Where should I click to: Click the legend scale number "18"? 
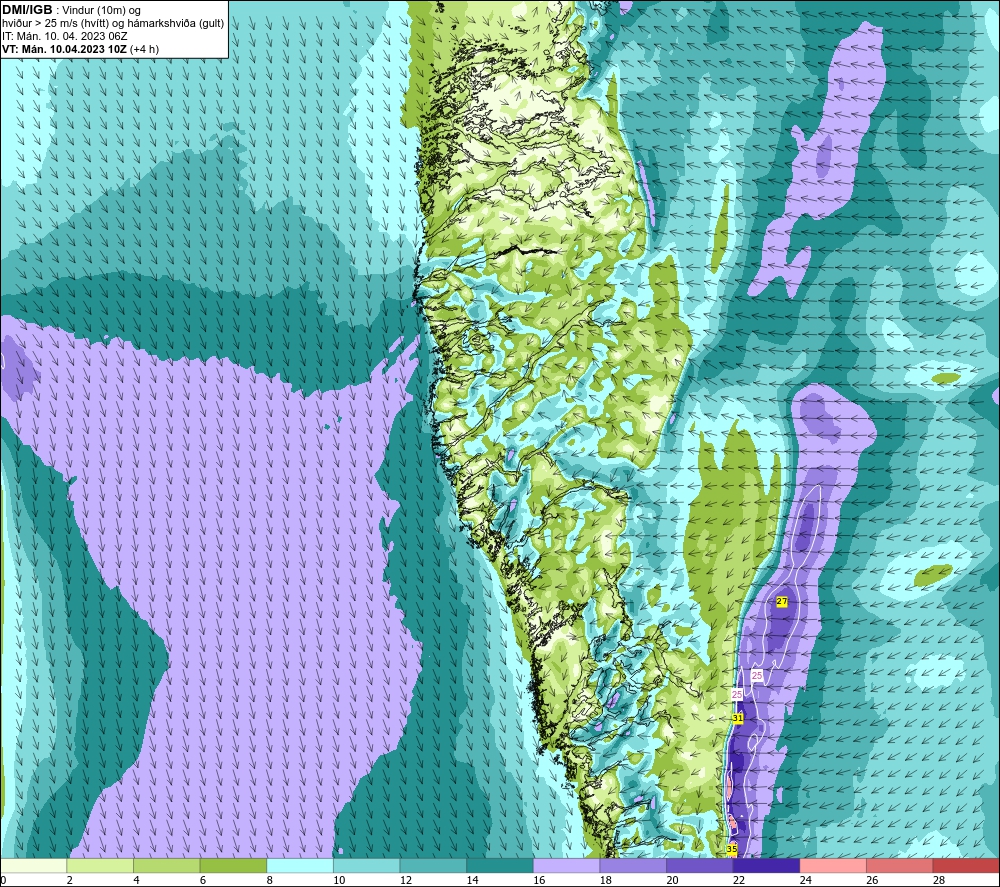tap(605, 880)
